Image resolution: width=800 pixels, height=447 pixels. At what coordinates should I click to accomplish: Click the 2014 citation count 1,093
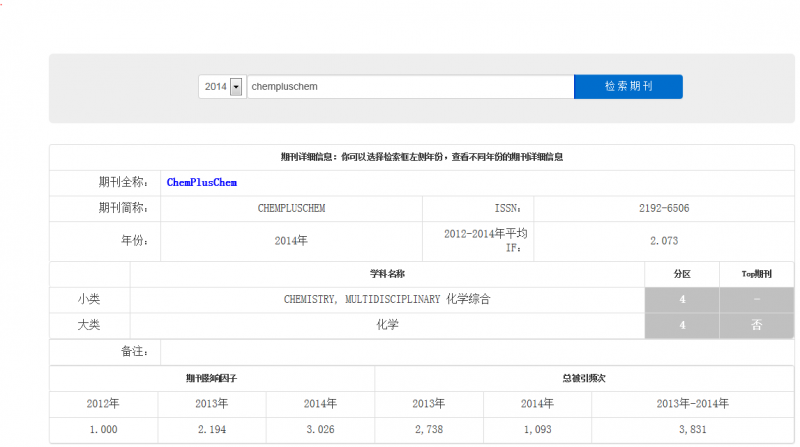tap(537, 430)
